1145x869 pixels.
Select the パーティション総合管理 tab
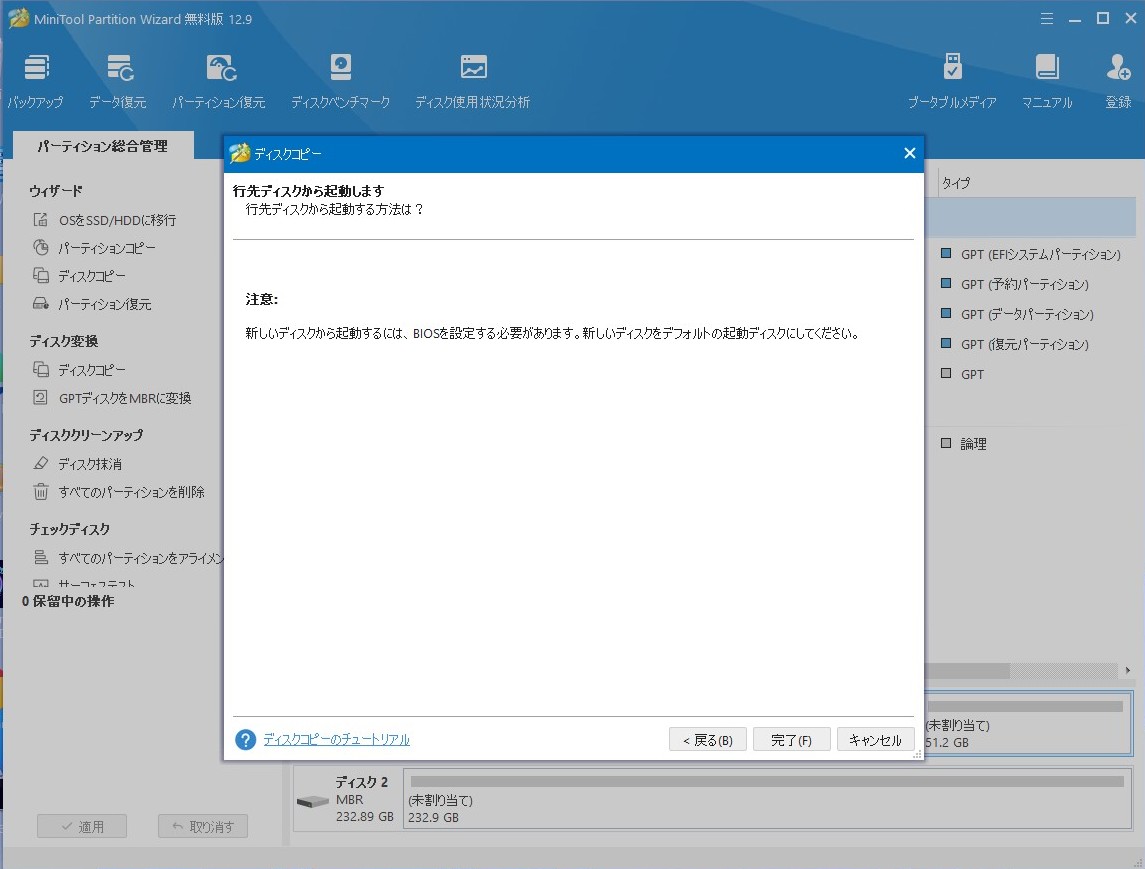click(x=102, y=146)
